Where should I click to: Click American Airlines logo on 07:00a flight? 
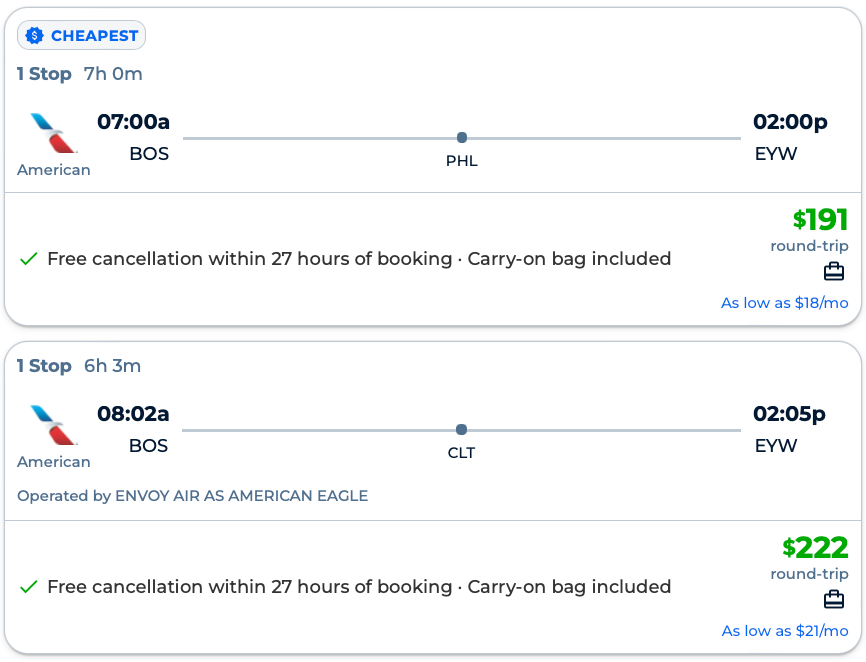coord(54,133)
